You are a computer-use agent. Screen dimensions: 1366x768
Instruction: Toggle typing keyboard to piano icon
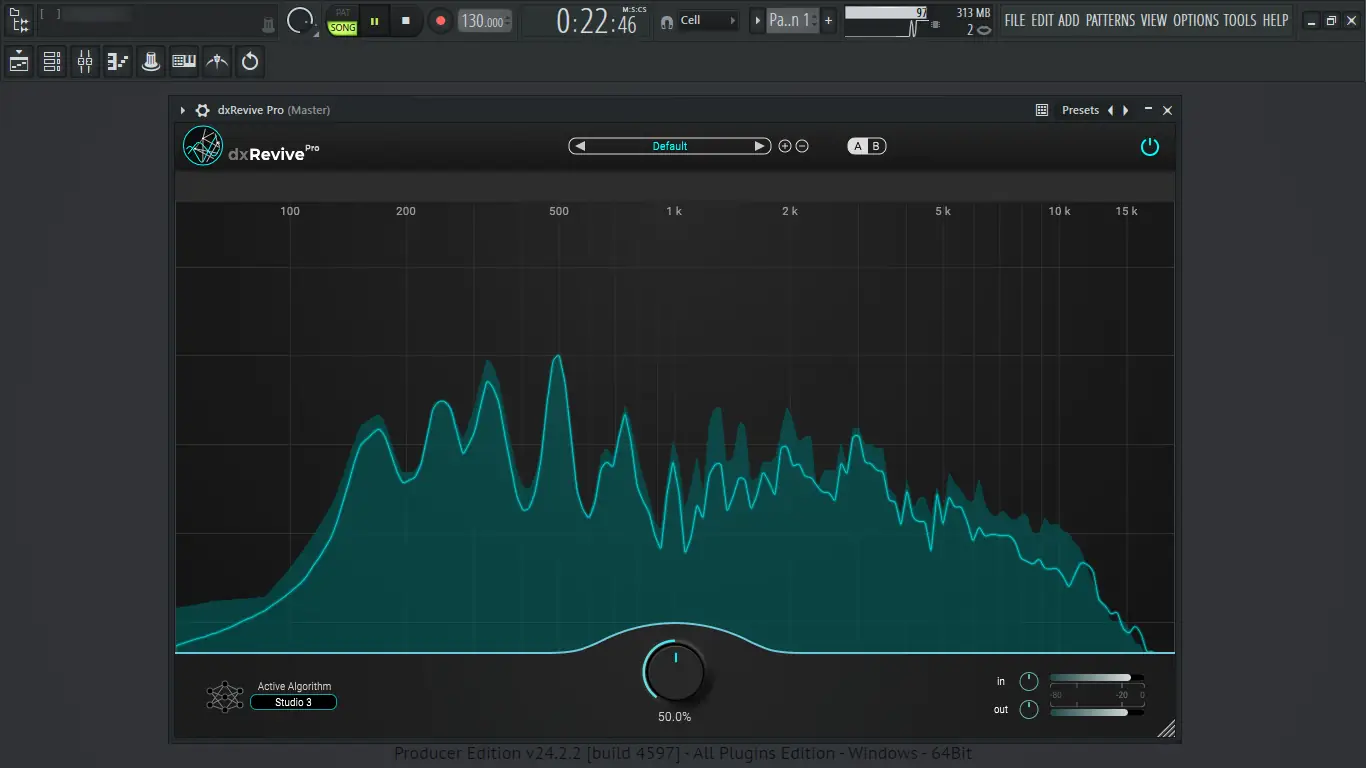pos(184,62)
